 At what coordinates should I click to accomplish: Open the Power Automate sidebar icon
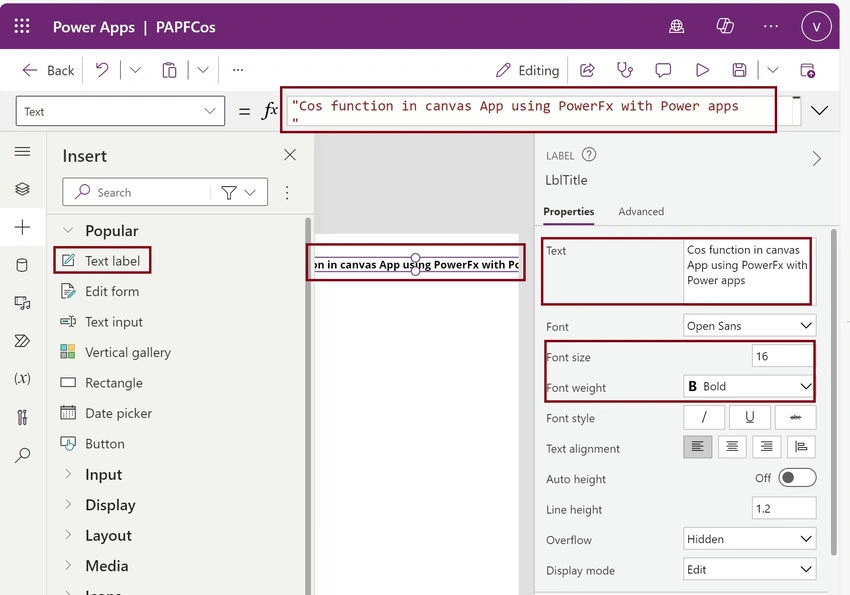click(22, 341)
